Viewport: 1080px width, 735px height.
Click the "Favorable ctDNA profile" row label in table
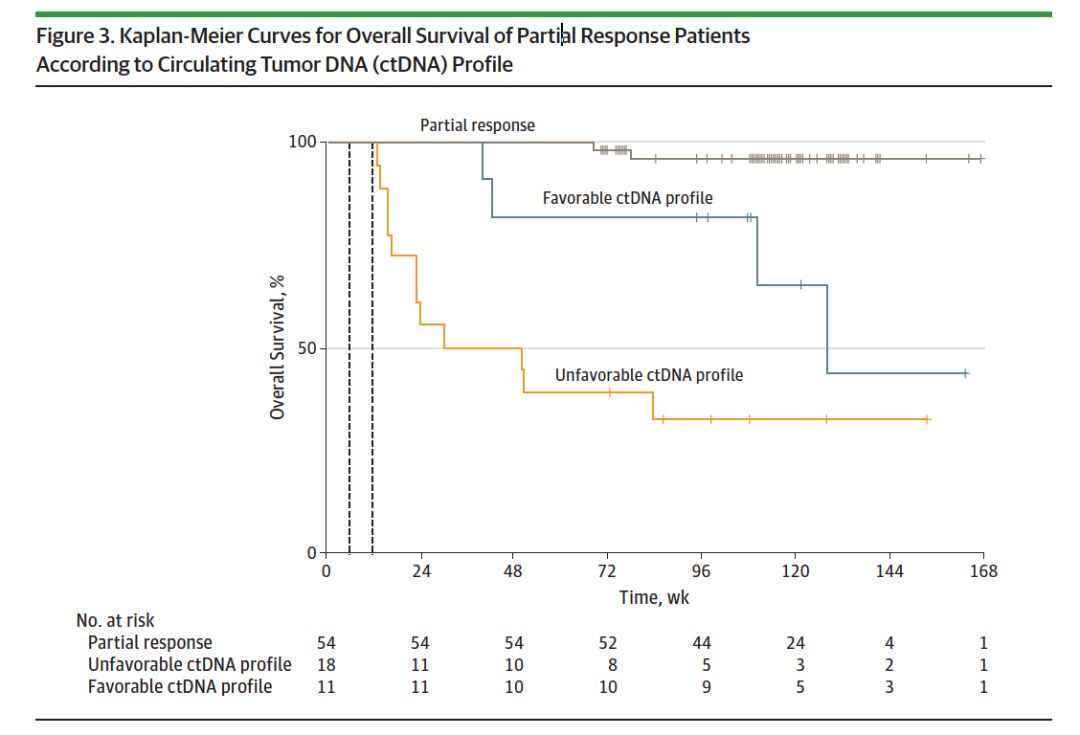(179, 687)
